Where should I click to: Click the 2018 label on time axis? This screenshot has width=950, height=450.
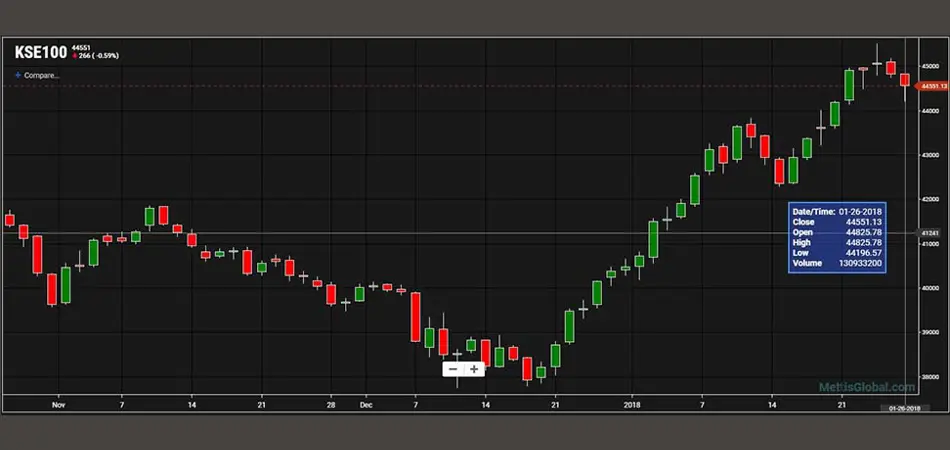click(631, 406)
